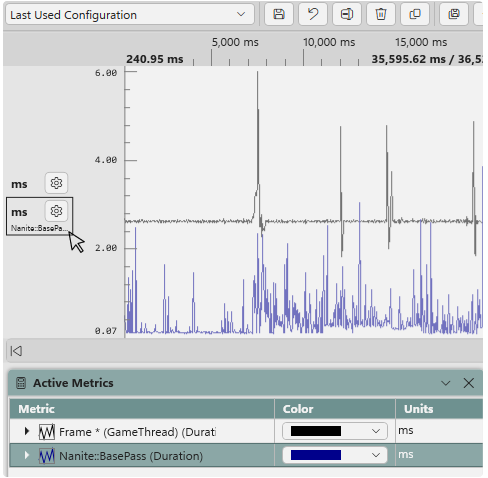This screenshot has height=478, width=488.
Task: Click the rename configuration icon
Action: pyautogui.click(x=347, y=14)
